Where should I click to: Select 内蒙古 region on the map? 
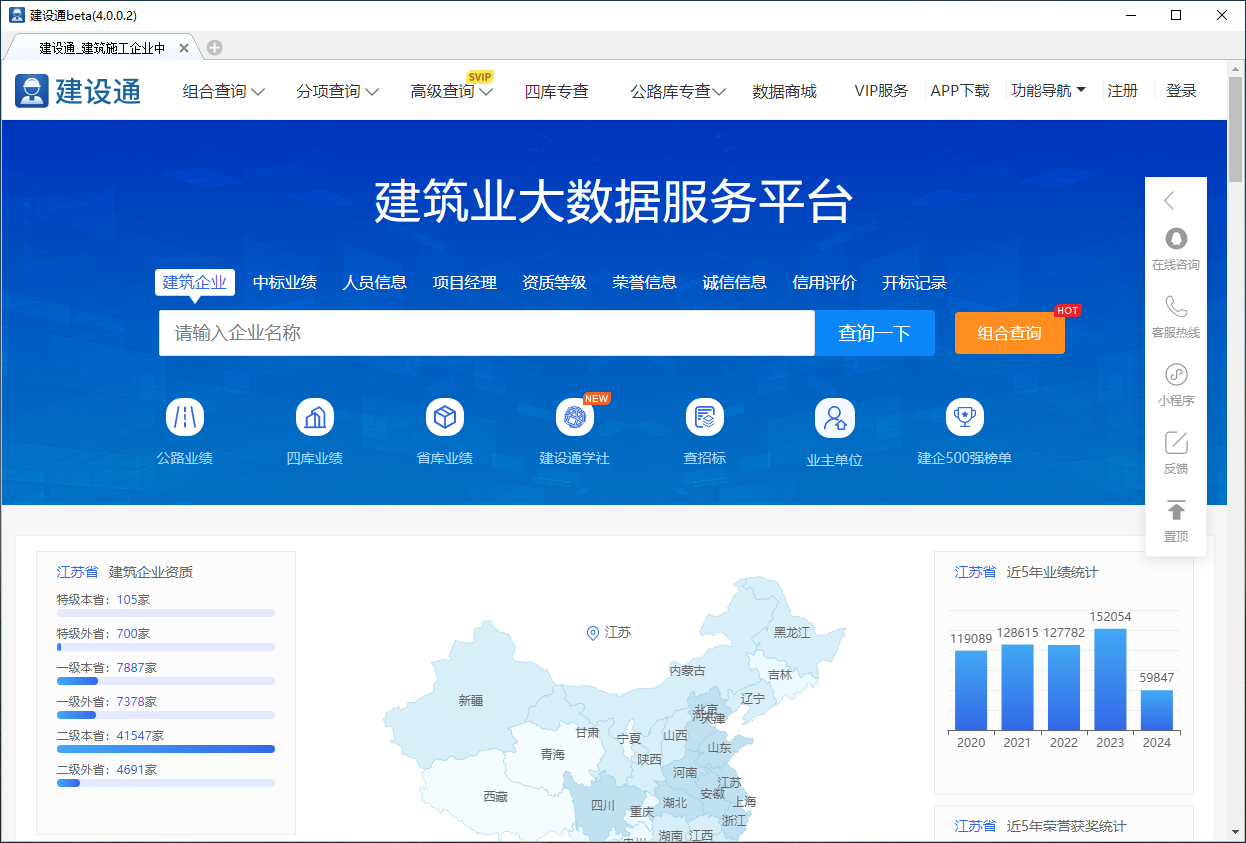[687, 670]
